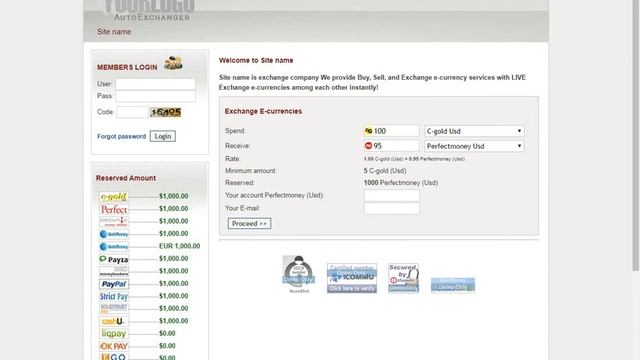Viewport: 640px width, 360px height.
Task: Focus the Pass input field
Action: tap(155, 96)
